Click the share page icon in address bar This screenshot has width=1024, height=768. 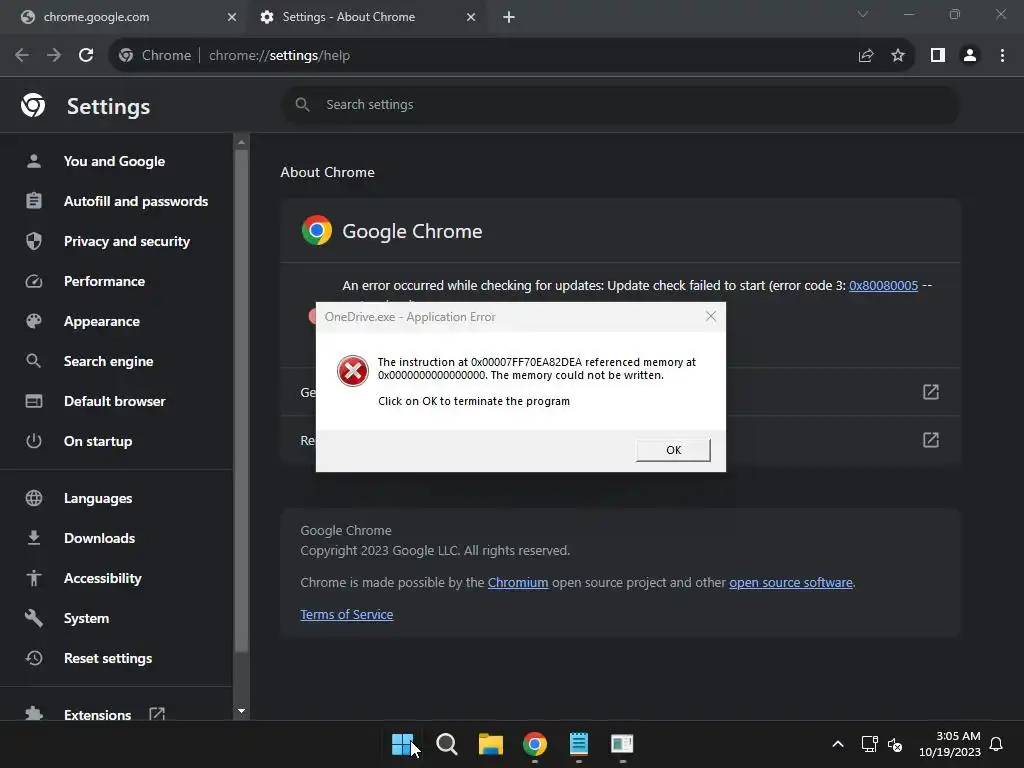tap(866, 56)
